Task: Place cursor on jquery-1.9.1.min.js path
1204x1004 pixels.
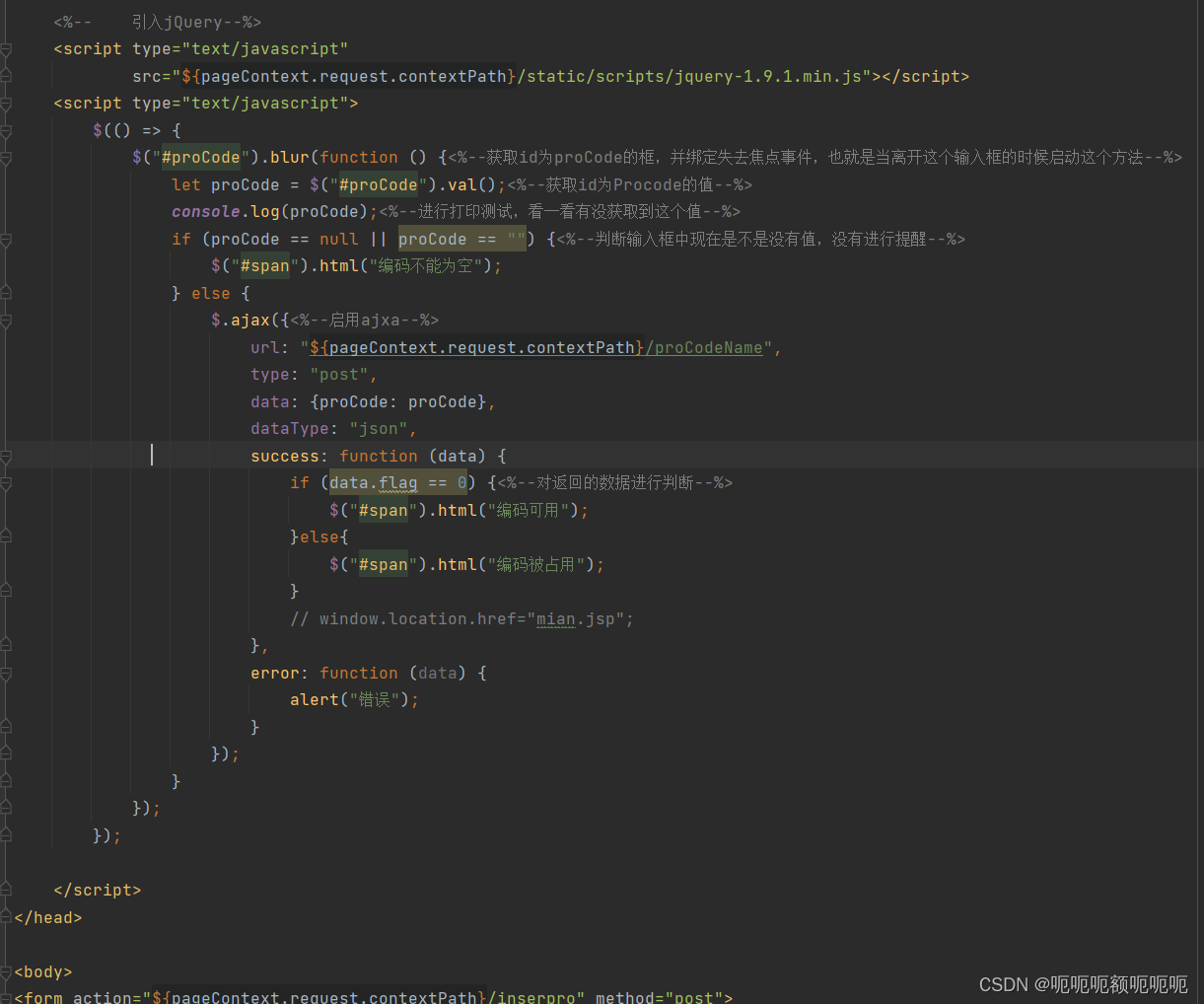Action: pyautogui.click(x=769, y=77)
